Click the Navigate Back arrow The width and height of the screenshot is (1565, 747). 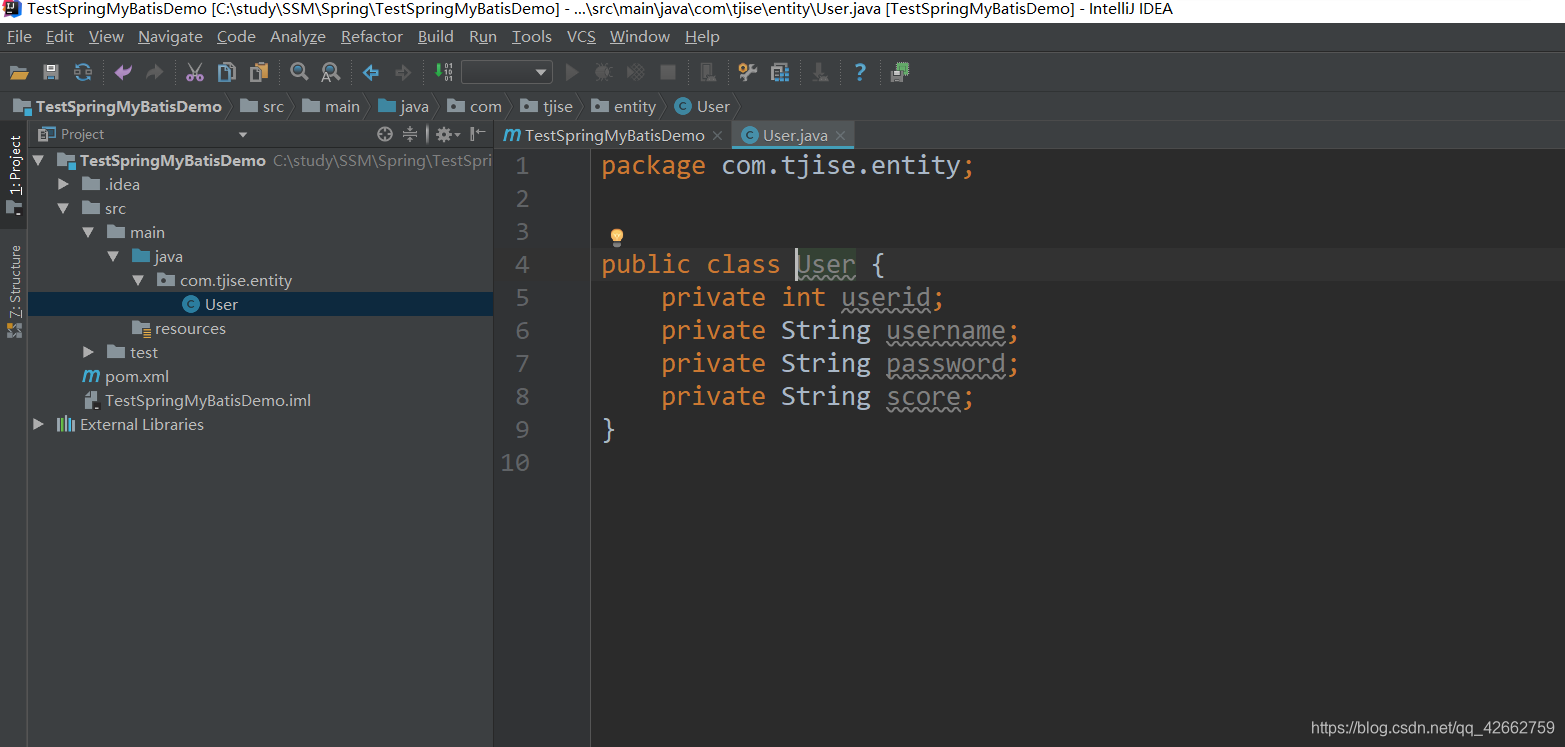[x=371, y=72]
